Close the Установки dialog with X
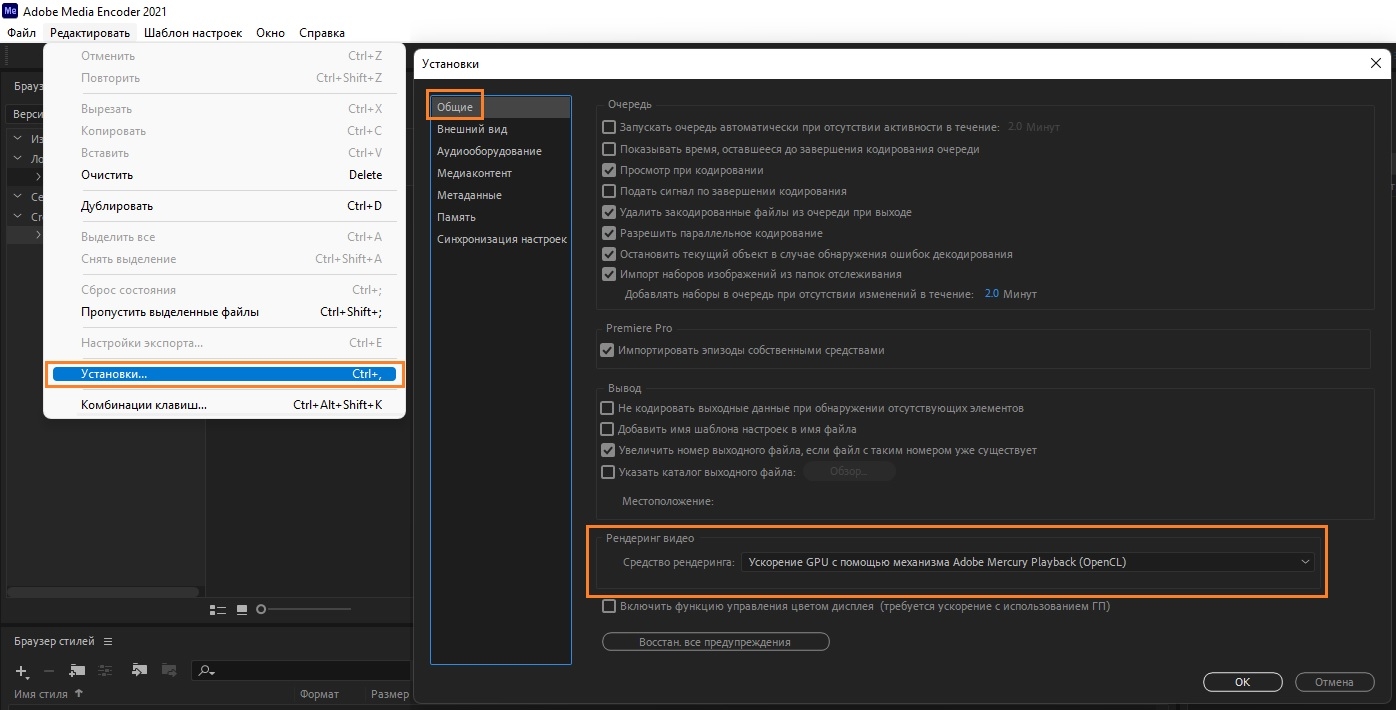Image resolution: width=1396 pixels, height=710 pixels. (x=1375, y=63)
